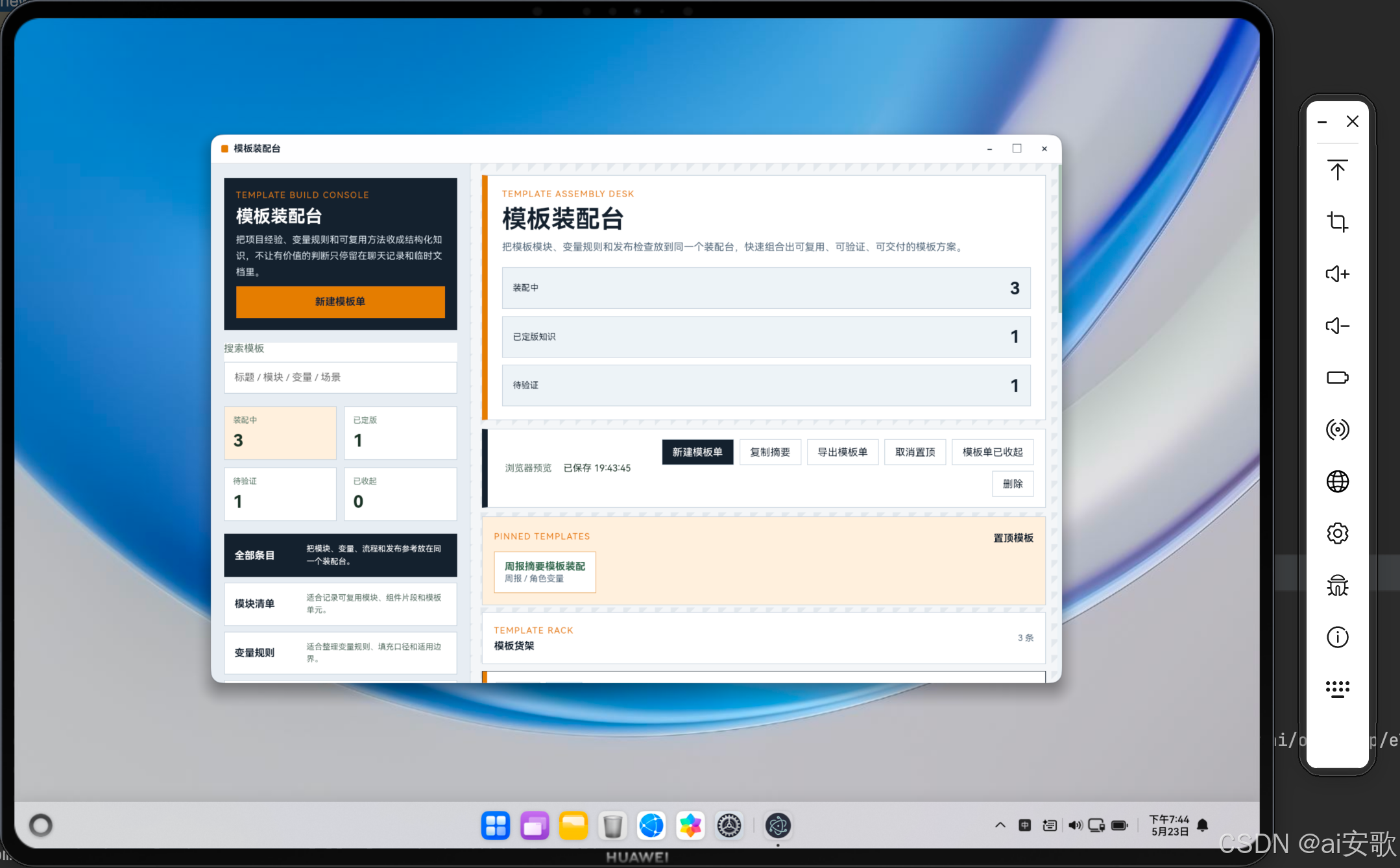
Task: Open the trash bin icon in dock
Action: click(612, 826)
